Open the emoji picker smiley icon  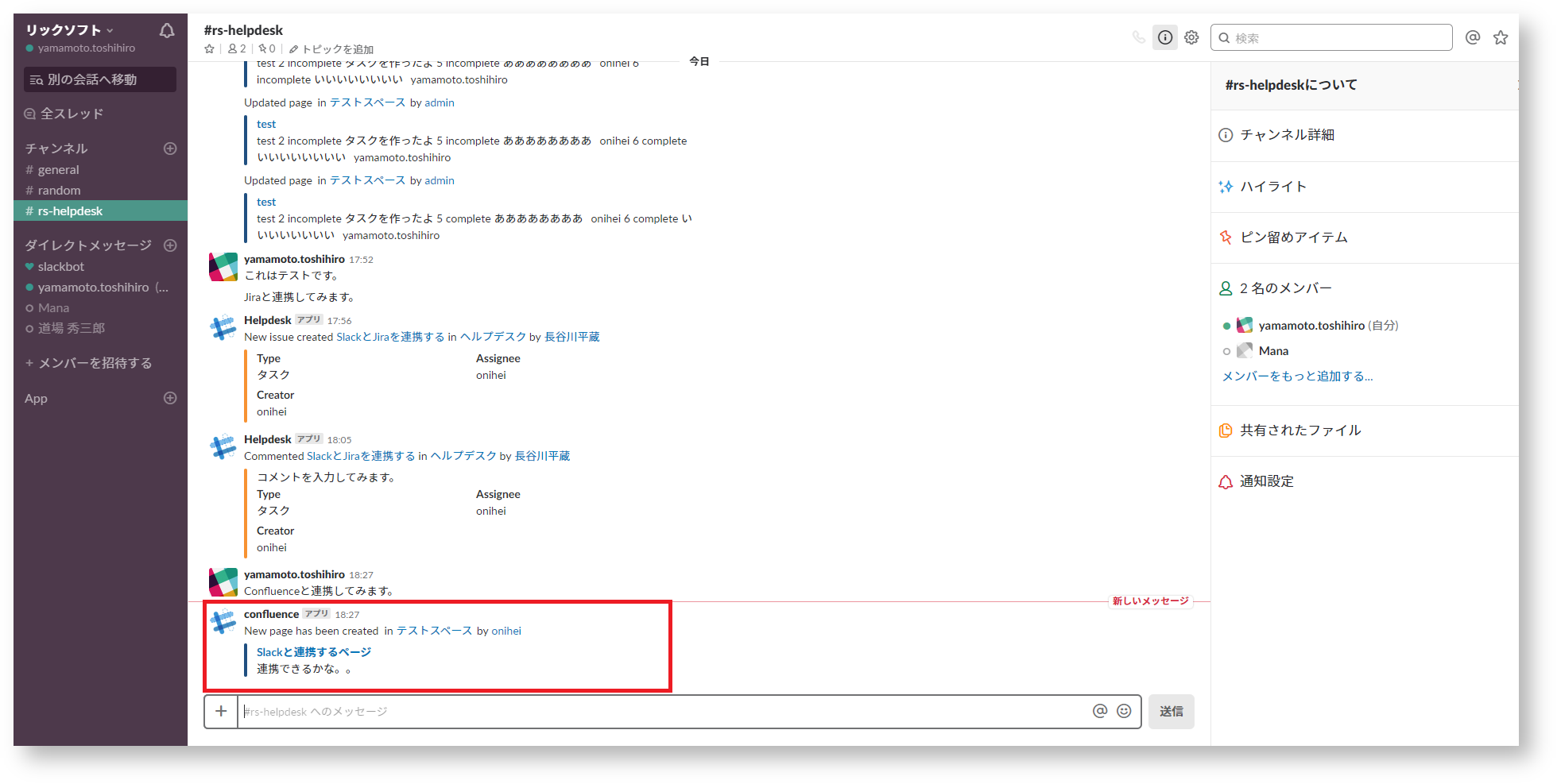pos(1124,711)
